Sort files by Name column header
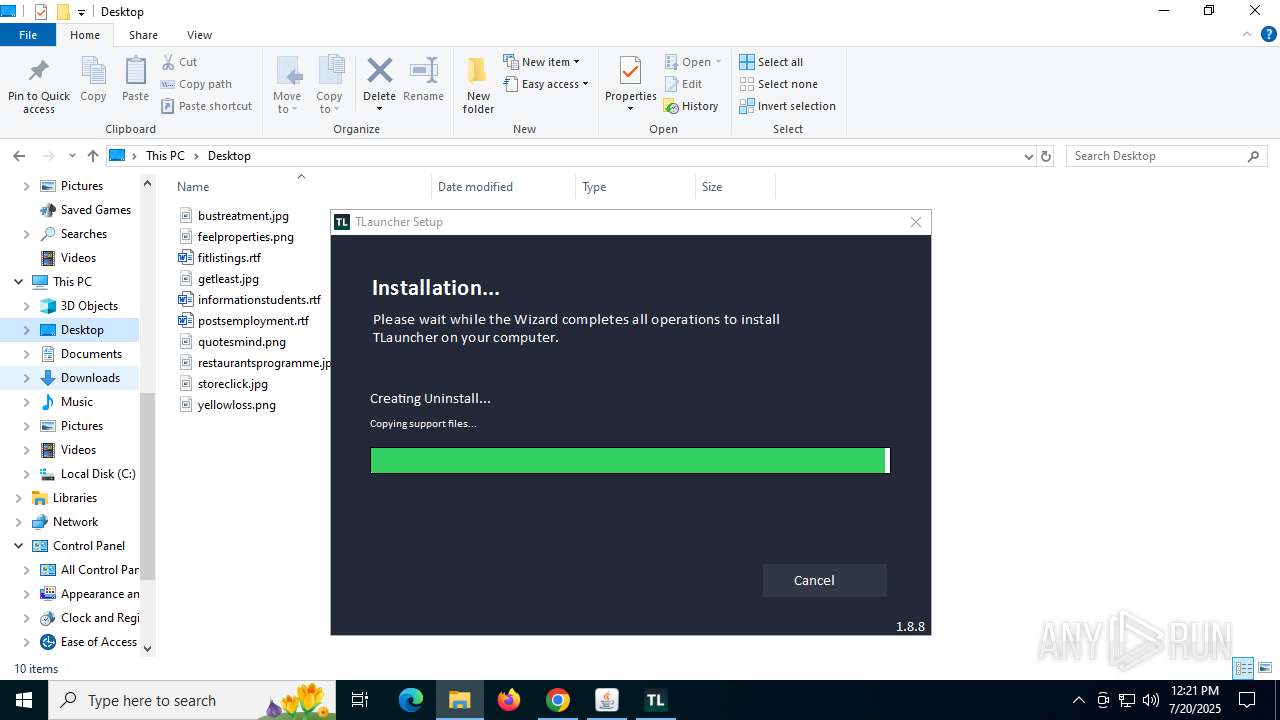Screen dimensions: 1280x720 click(x=300, y=187)
